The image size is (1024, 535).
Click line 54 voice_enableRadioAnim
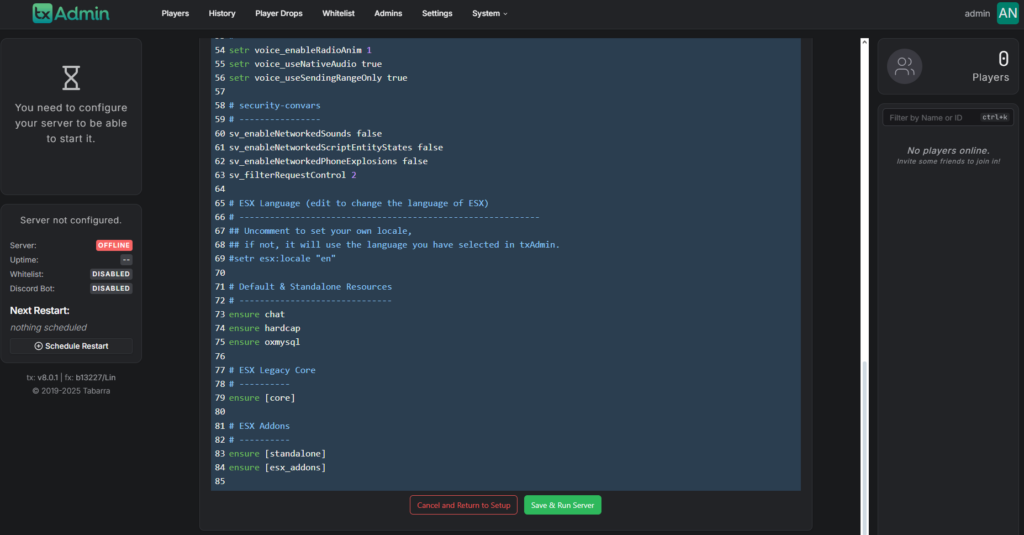pos(300,50)
